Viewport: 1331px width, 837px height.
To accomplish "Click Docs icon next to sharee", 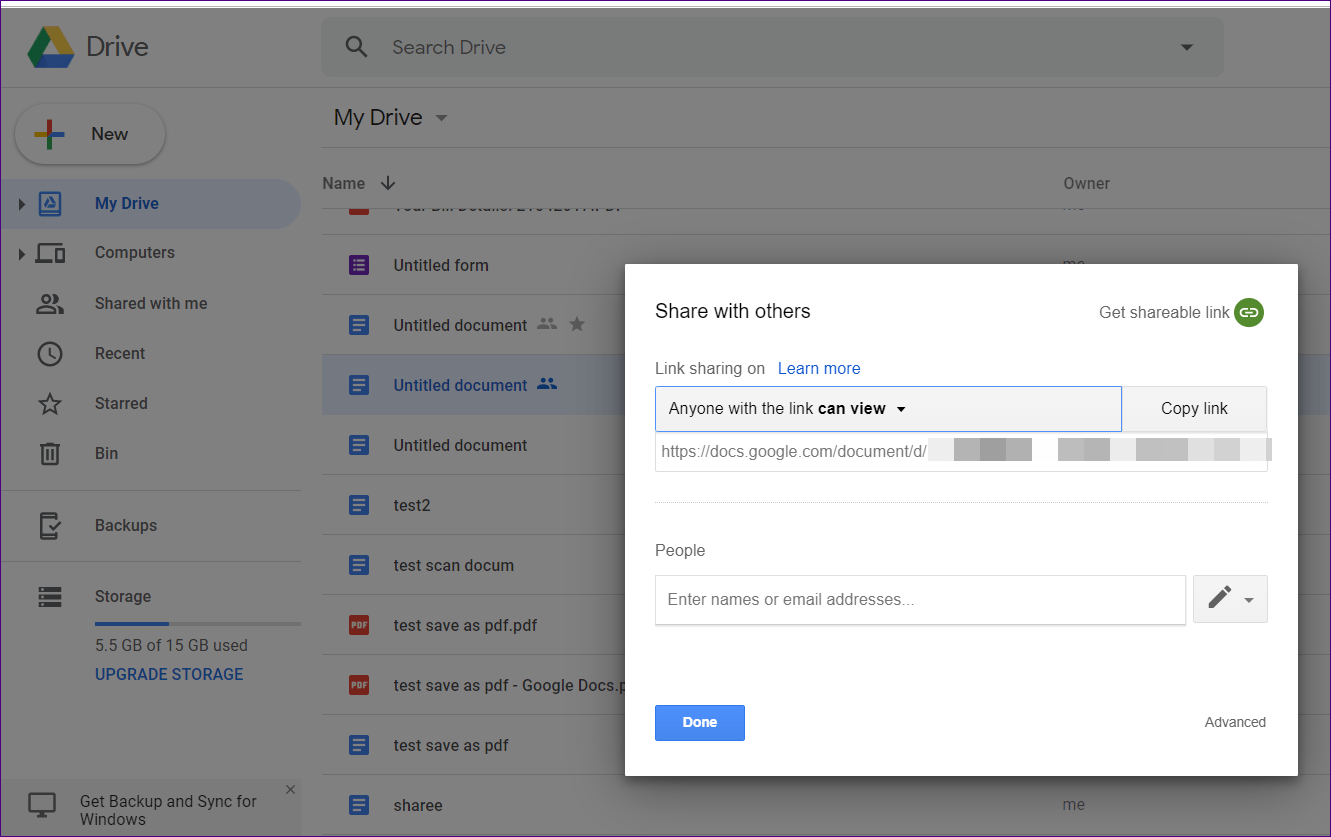I will coord(359,805).
